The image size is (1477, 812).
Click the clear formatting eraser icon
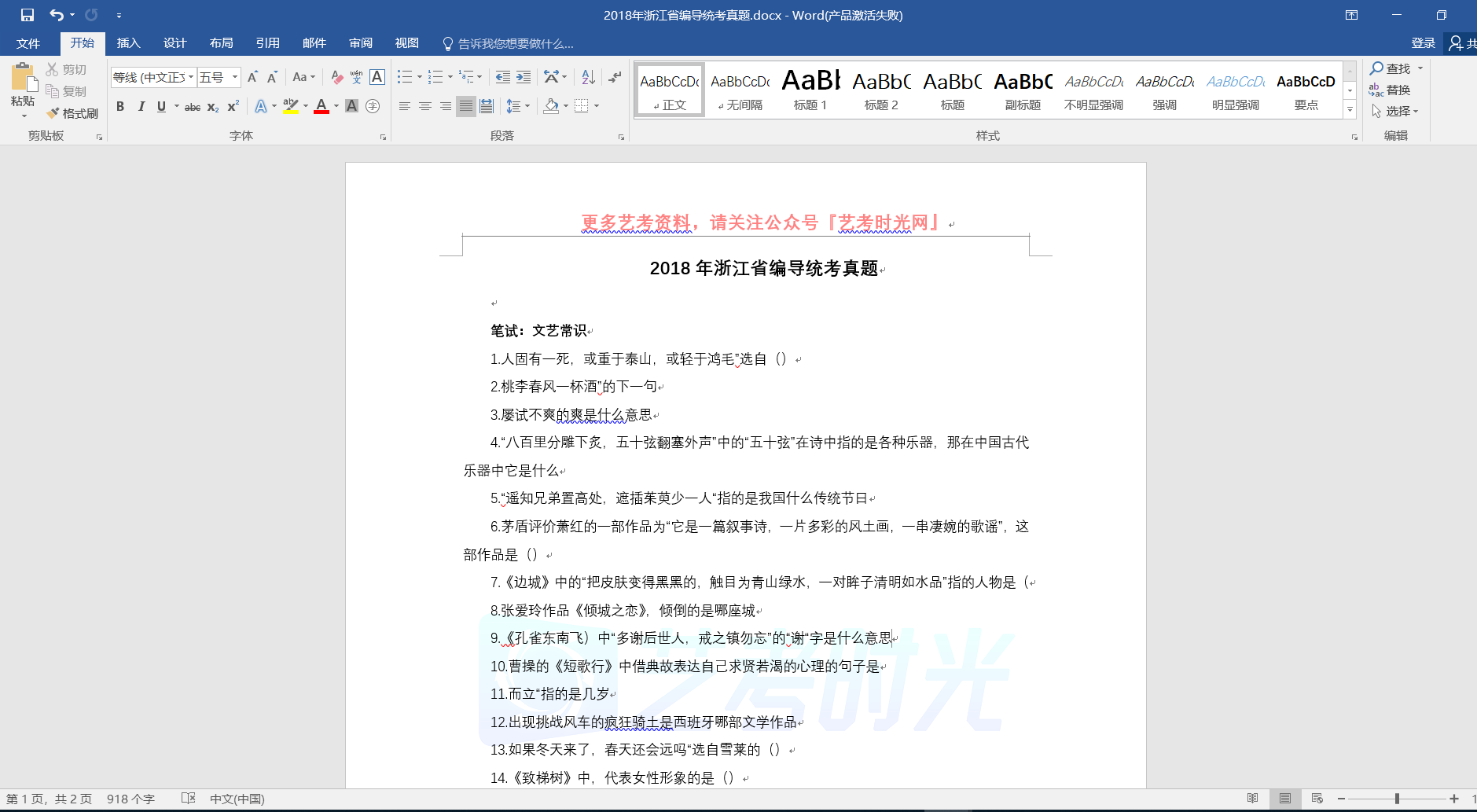click(x=336, y=77)
